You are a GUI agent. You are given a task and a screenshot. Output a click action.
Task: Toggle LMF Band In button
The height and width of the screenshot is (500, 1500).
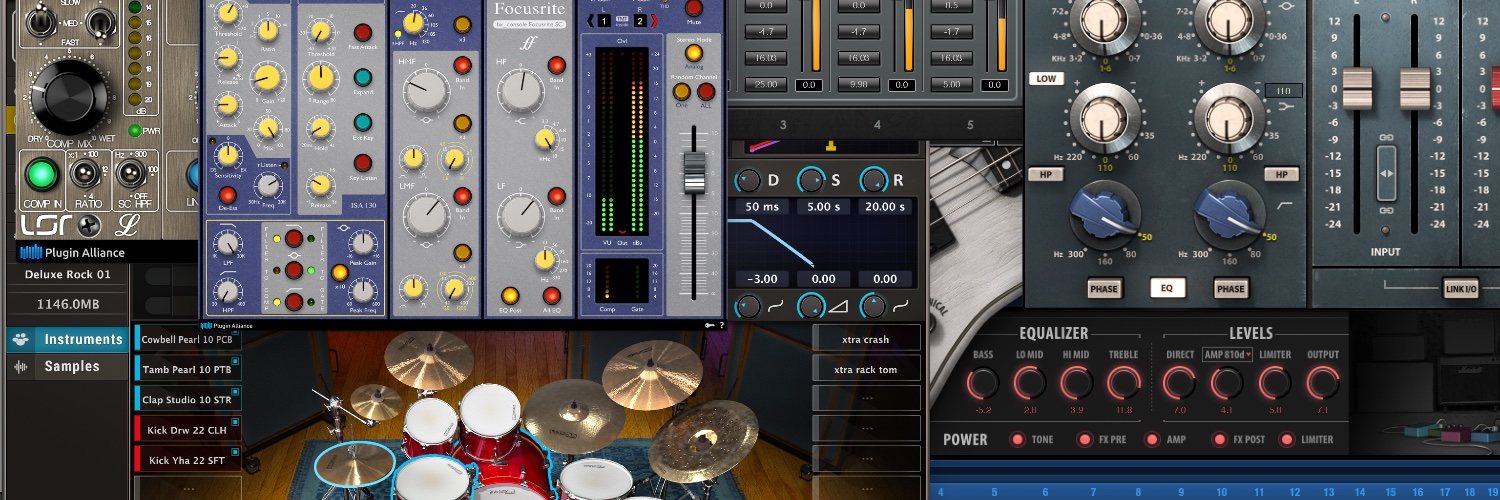[462, 196]
